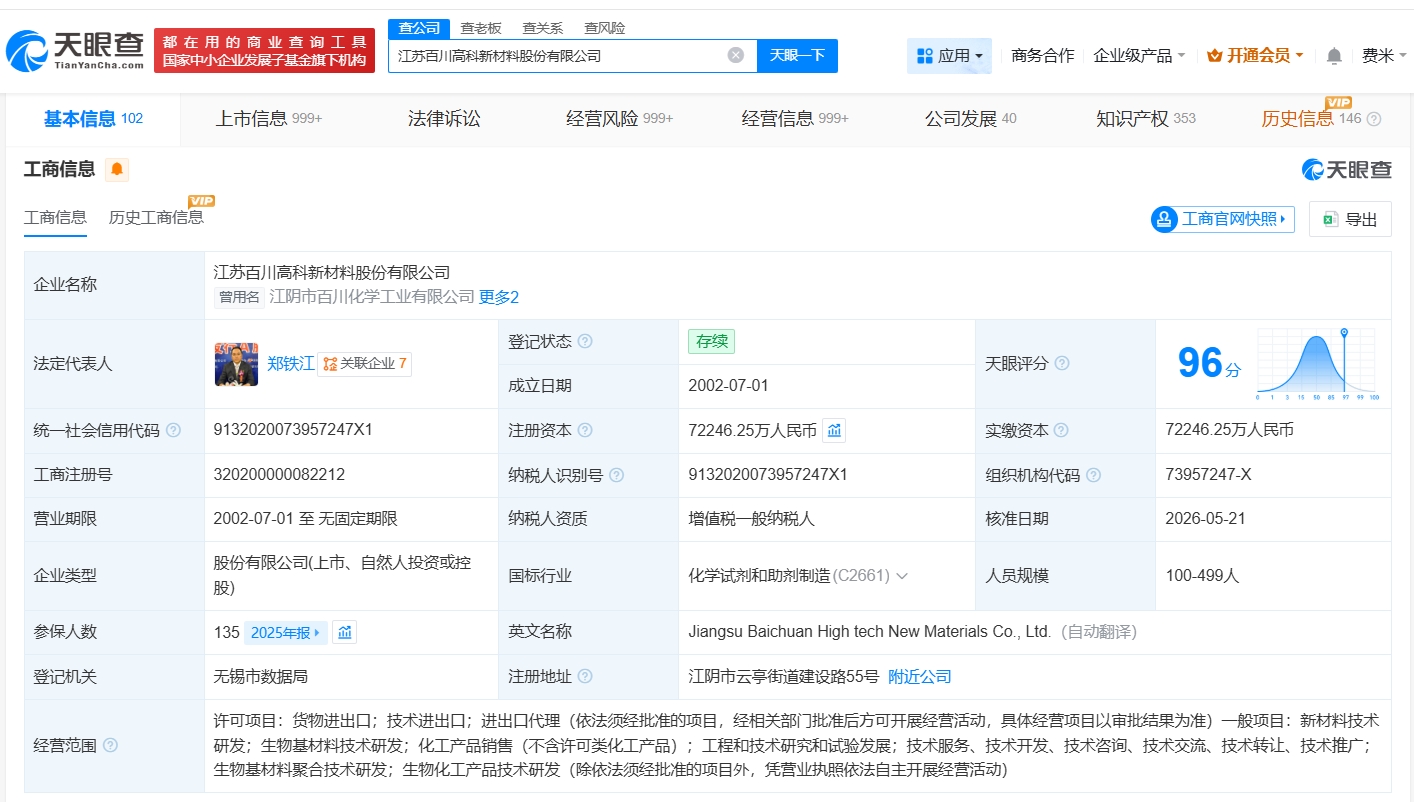
Task: Click help icon beside 统一社会信用代码
Action: click(173, 431)
